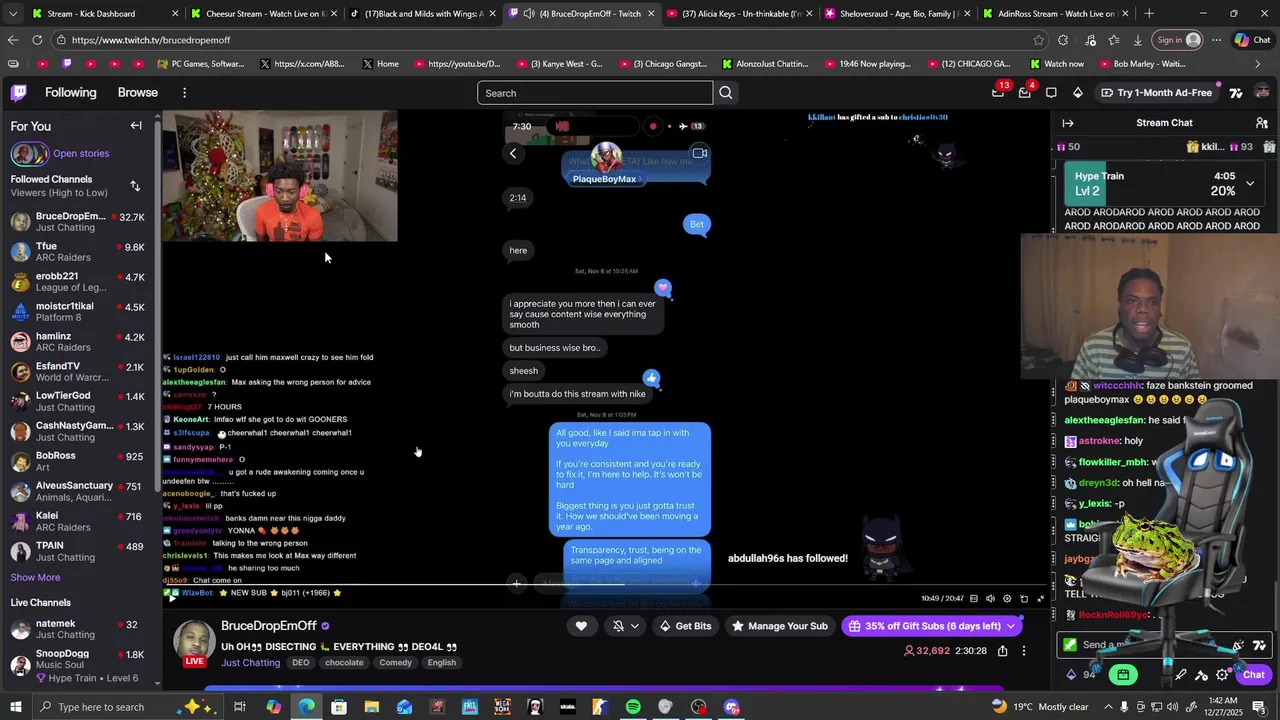The height and width of the screenshot is (720, 1280).
Task: Collapse the Stream Chat panel
Action: [1068, 123]
